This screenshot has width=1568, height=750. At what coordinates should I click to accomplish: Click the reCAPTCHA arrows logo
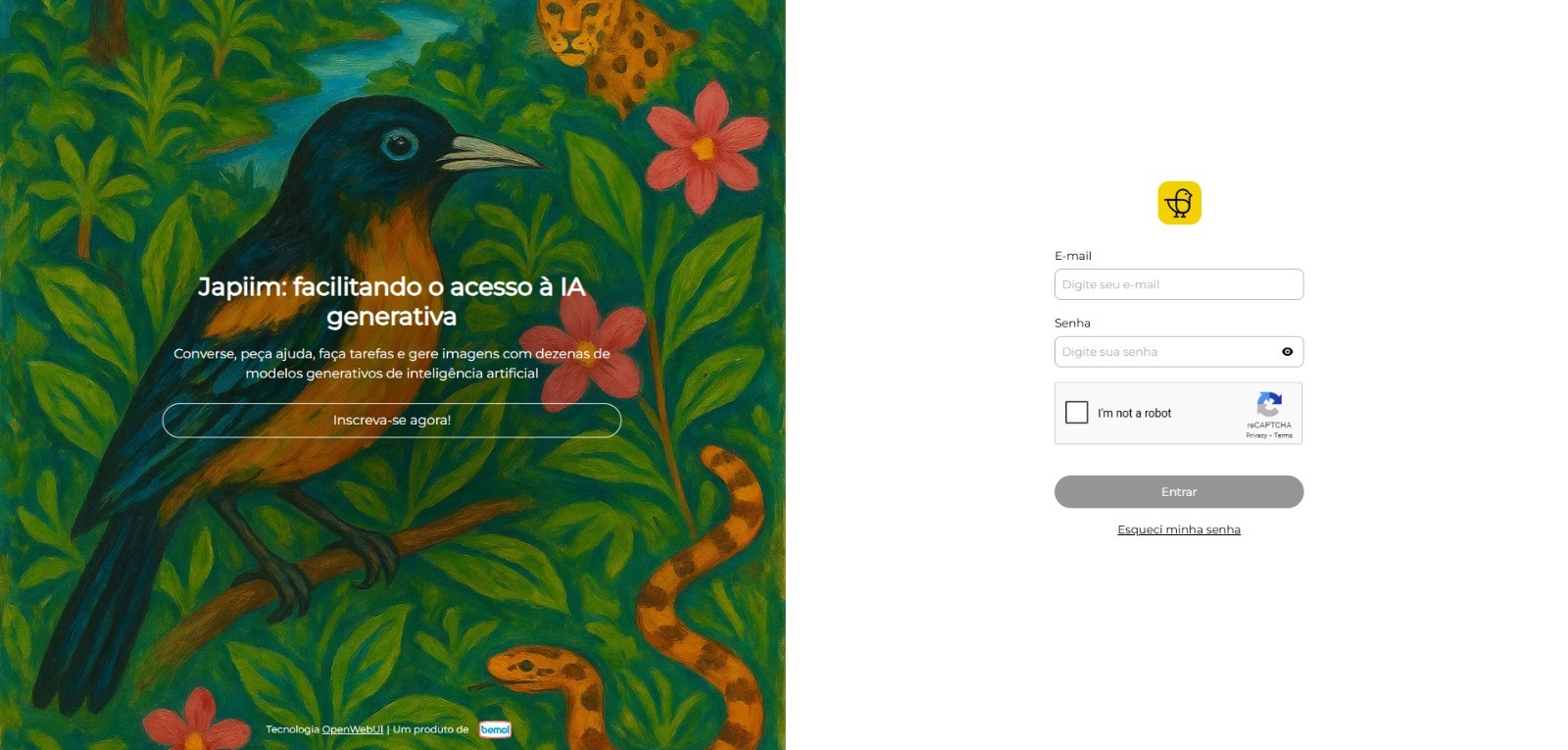point(1269,404)
